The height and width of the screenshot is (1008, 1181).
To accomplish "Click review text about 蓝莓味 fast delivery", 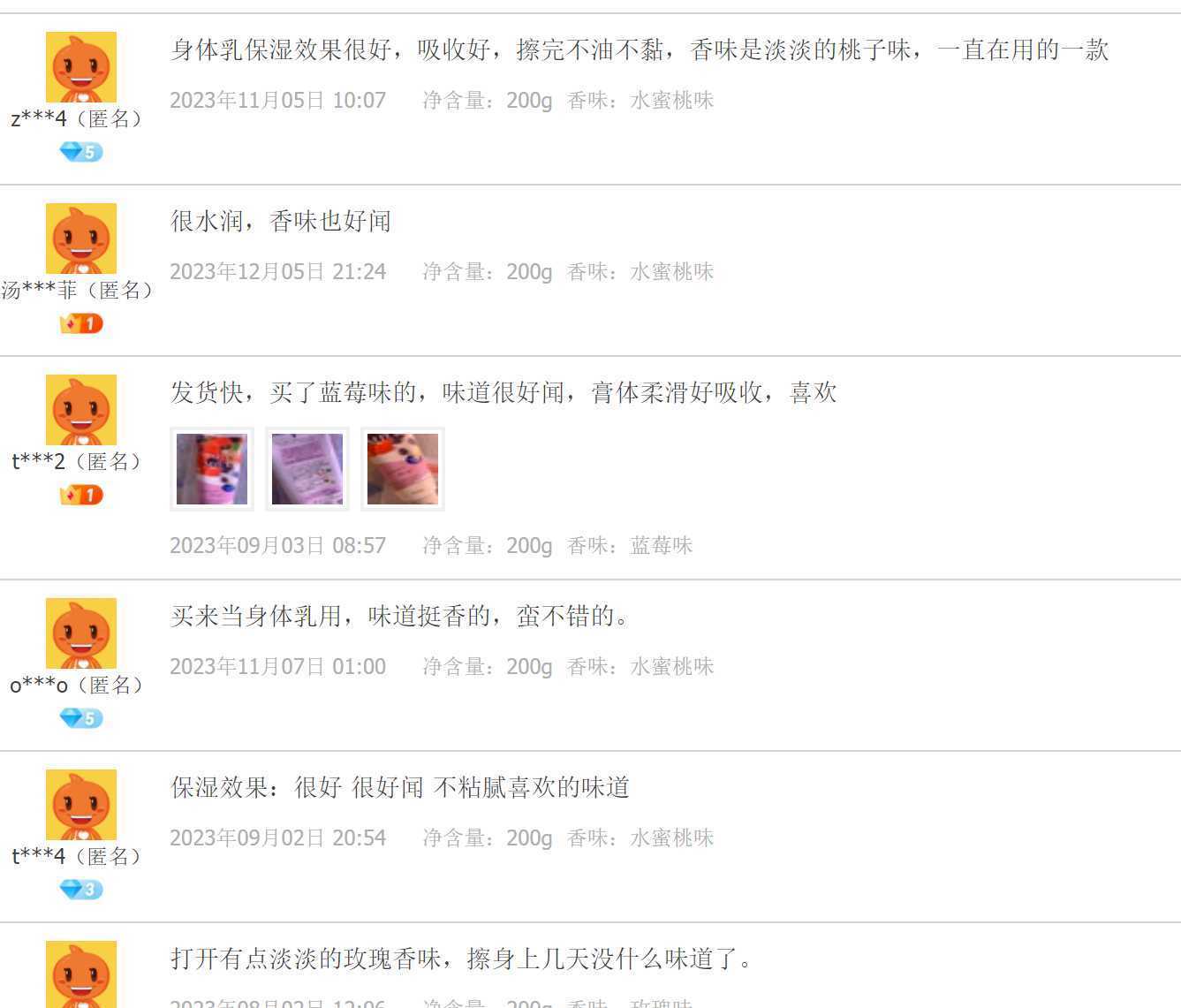I will coord(503,392).
